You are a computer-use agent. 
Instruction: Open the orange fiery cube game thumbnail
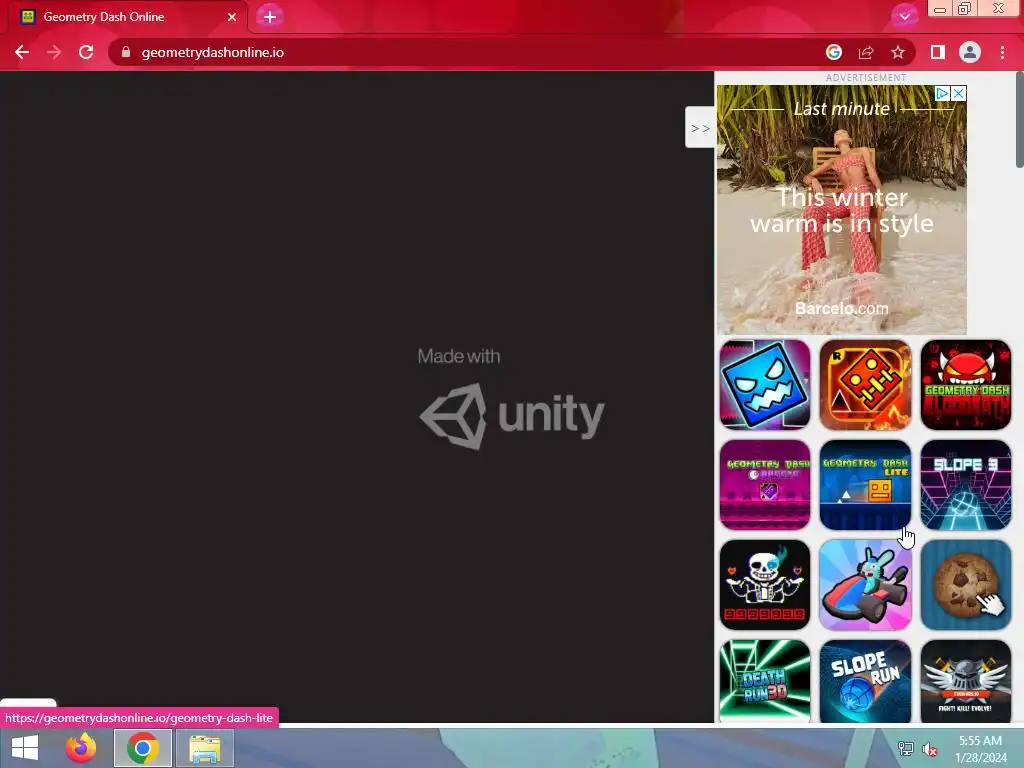pyautogui.click(x=865, y=385)
